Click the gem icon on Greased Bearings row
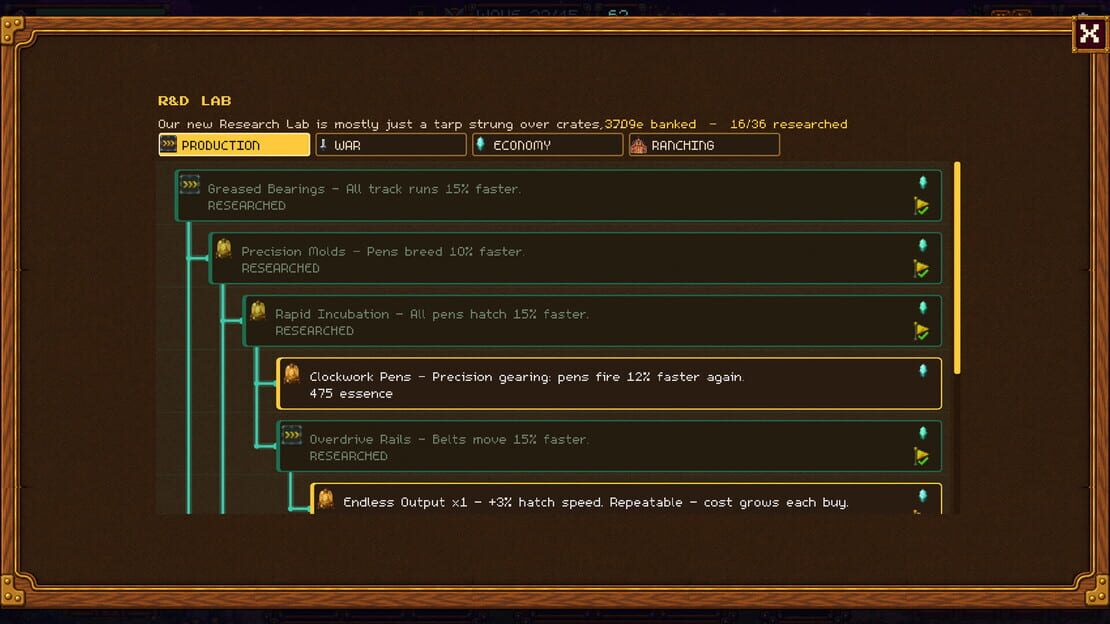This screenshot has width=1110, height=624. (x=922, y=182)
